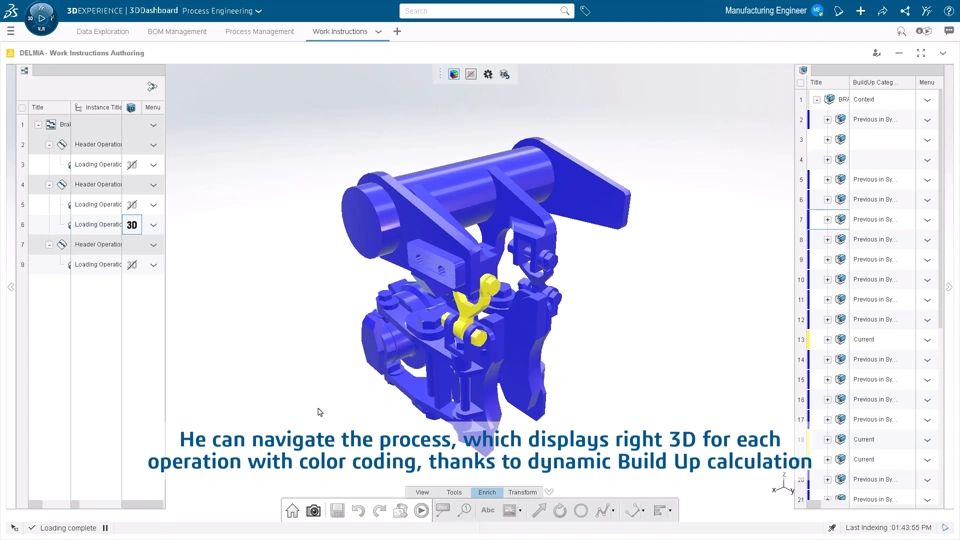This screenshot has height=540, width=960.
Task: Switch to the BOM Management tab
Action: tap(177, 31)
